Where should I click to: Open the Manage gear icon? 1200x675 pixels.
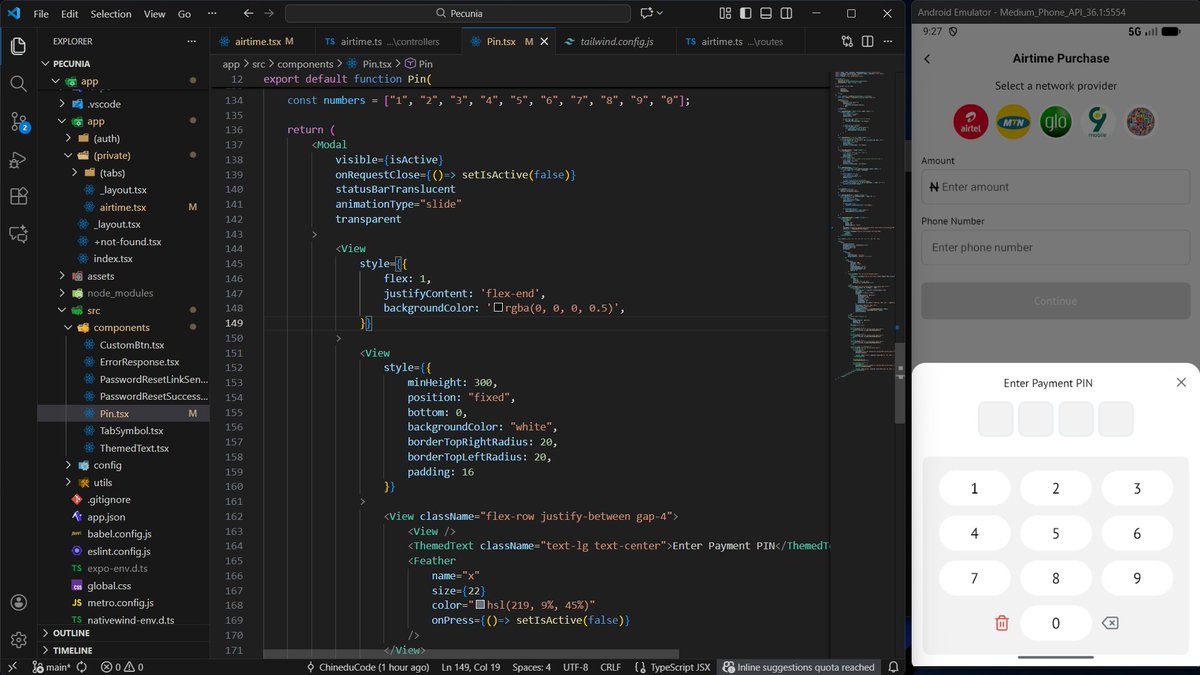point(18,640)
